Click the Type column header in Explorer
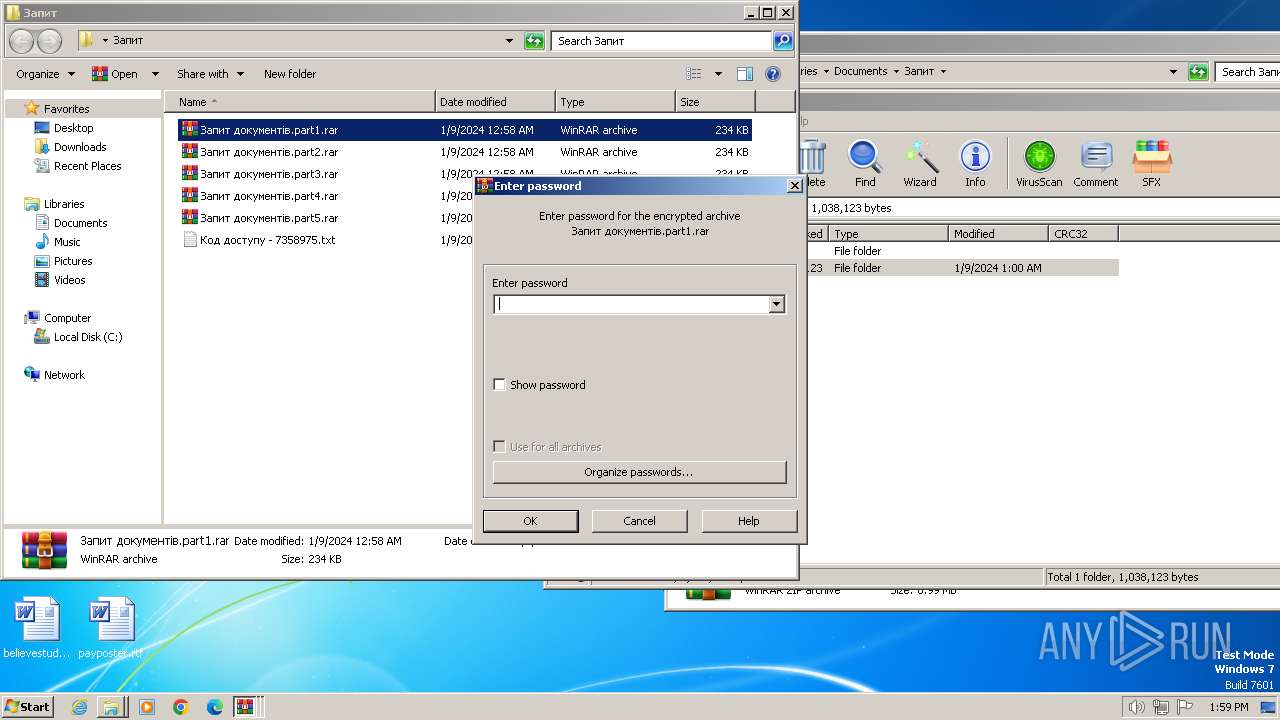This screenshot has width=1280, height=720. (x=615, y=102)
